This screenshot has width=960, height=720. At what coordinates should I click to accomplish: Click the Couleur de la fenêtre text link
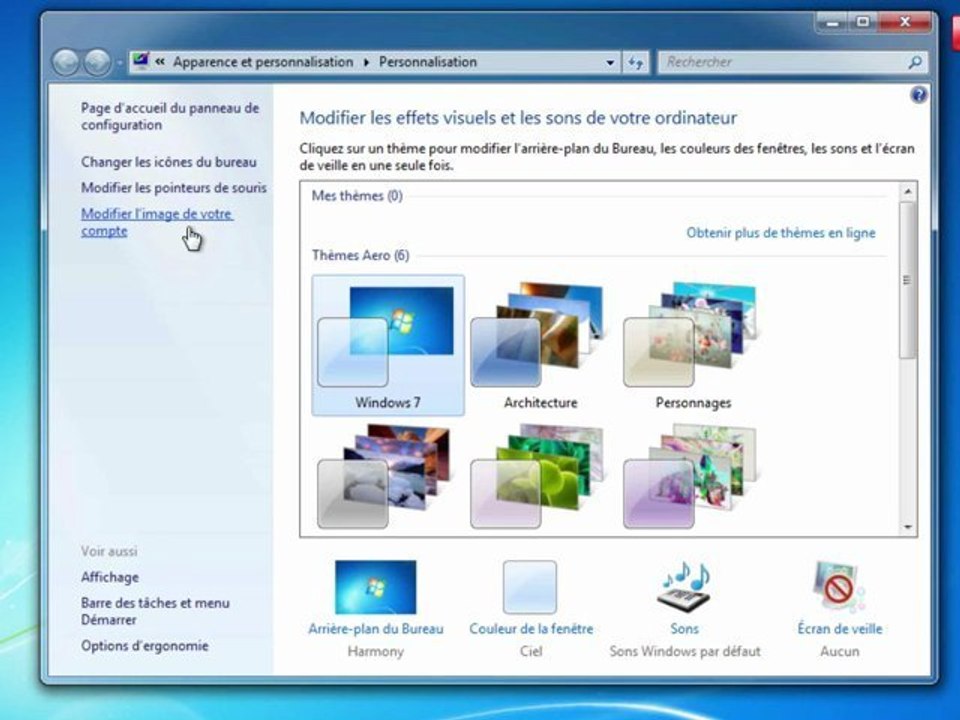point(531,629)
